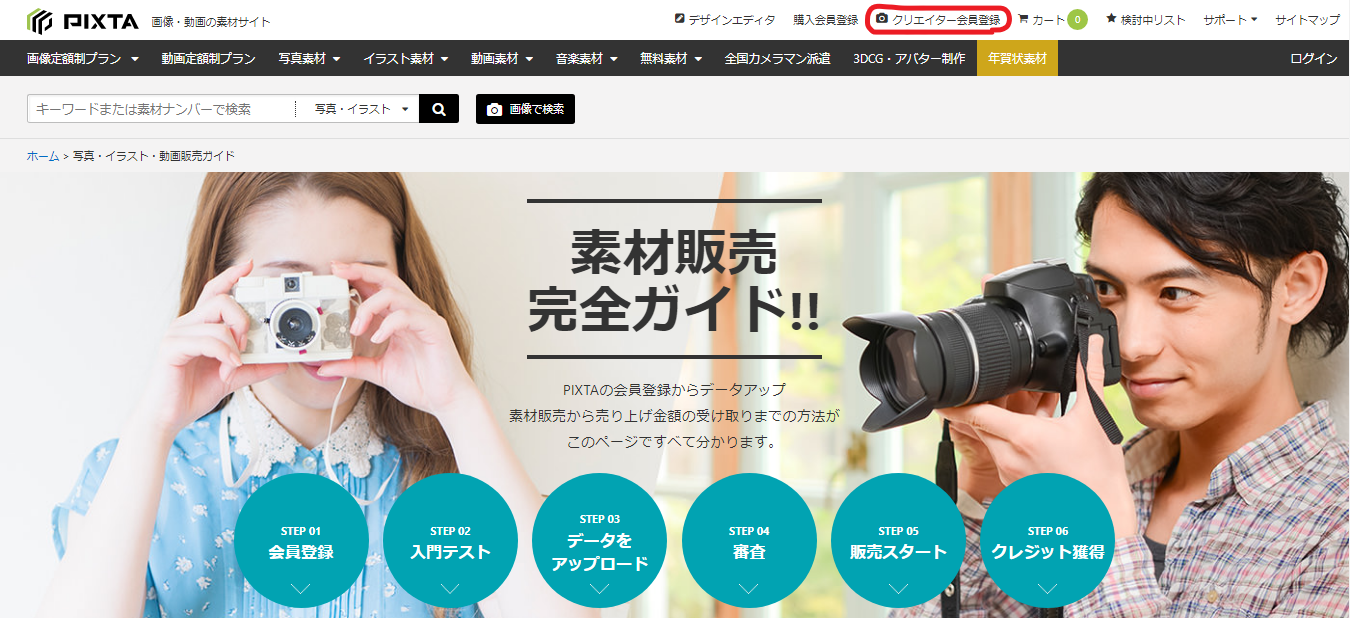1350x618 pixels.
Task: Open the 写真・イラスト search type dropdown
Action: [358, 108]
